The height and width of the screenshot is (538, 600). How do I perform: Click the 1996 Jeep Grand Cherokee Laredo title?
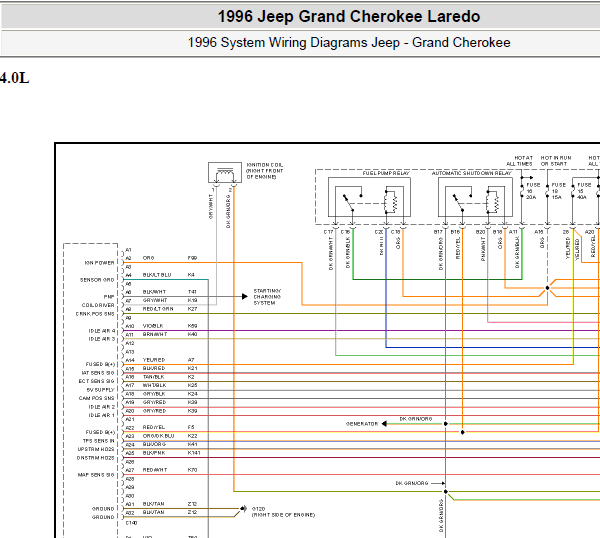point(349,16)
